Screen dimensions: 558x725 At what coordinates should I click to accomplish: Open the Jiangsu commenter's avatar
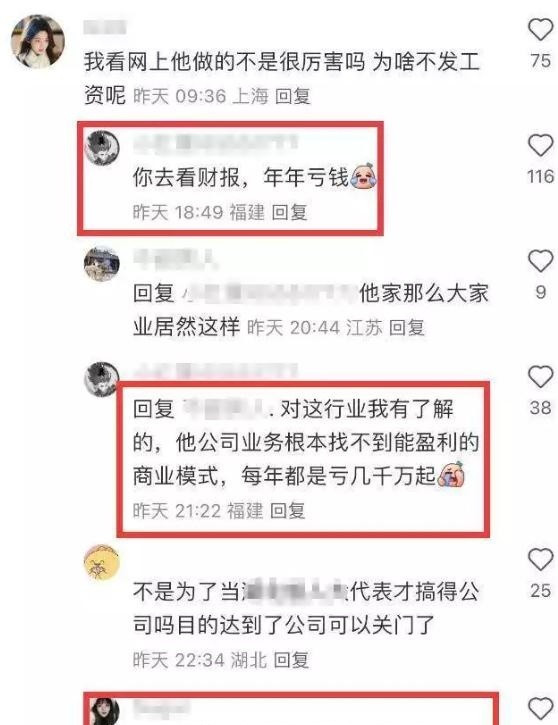(x=102, y=264)
